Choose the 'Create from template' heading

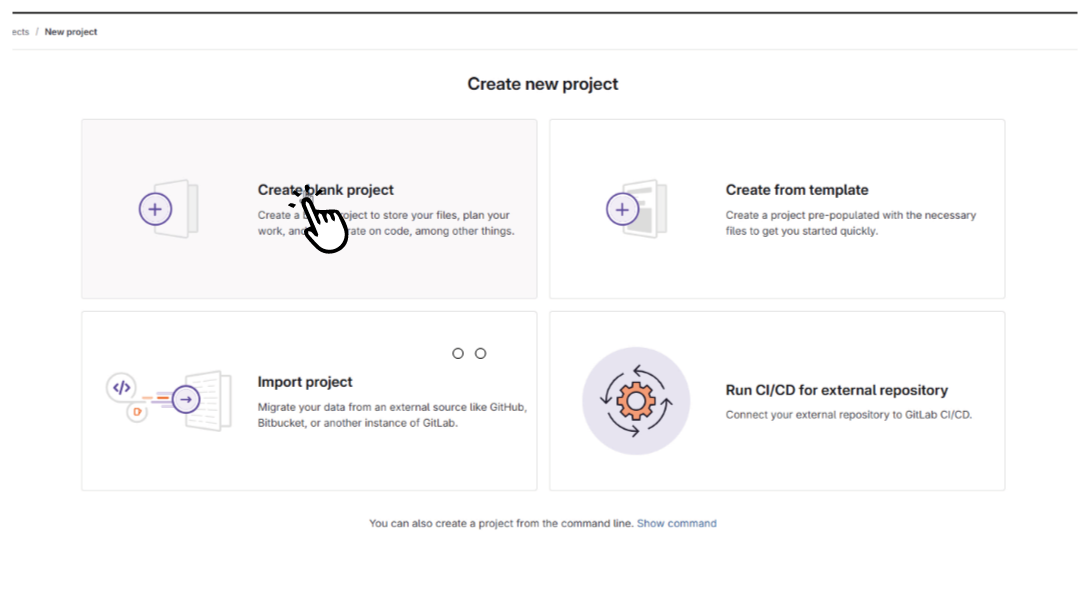pos(797,190)
